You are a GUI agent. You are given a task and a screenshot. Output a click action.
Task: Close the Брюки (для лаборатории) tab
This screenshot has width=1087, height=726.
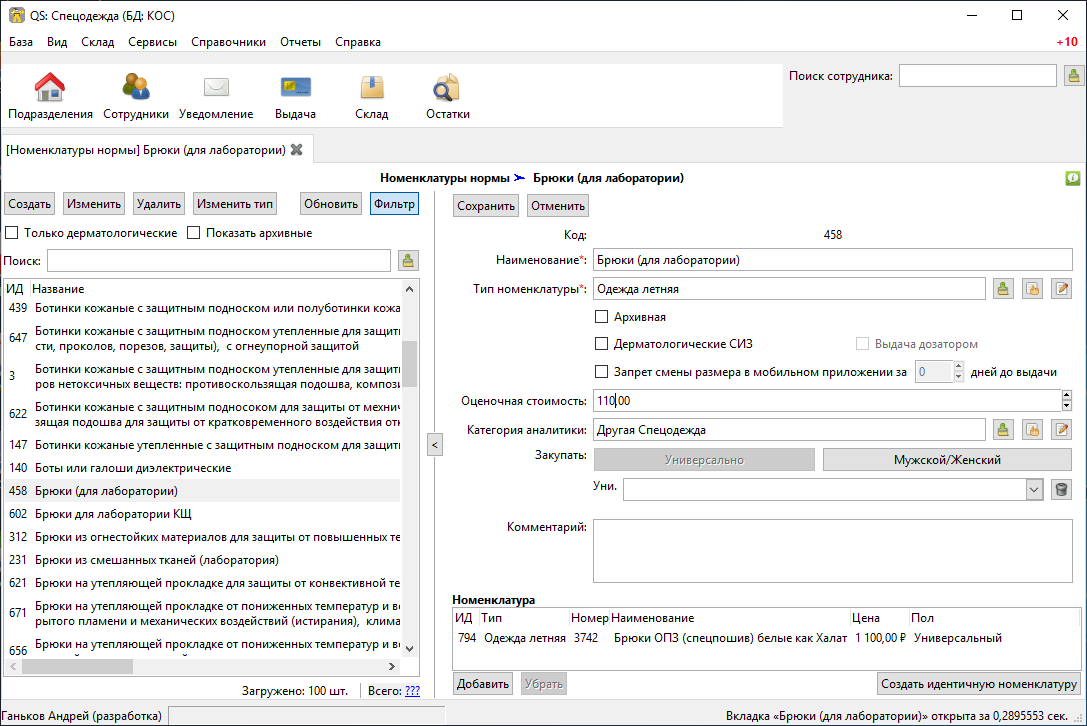pos(297,150)
